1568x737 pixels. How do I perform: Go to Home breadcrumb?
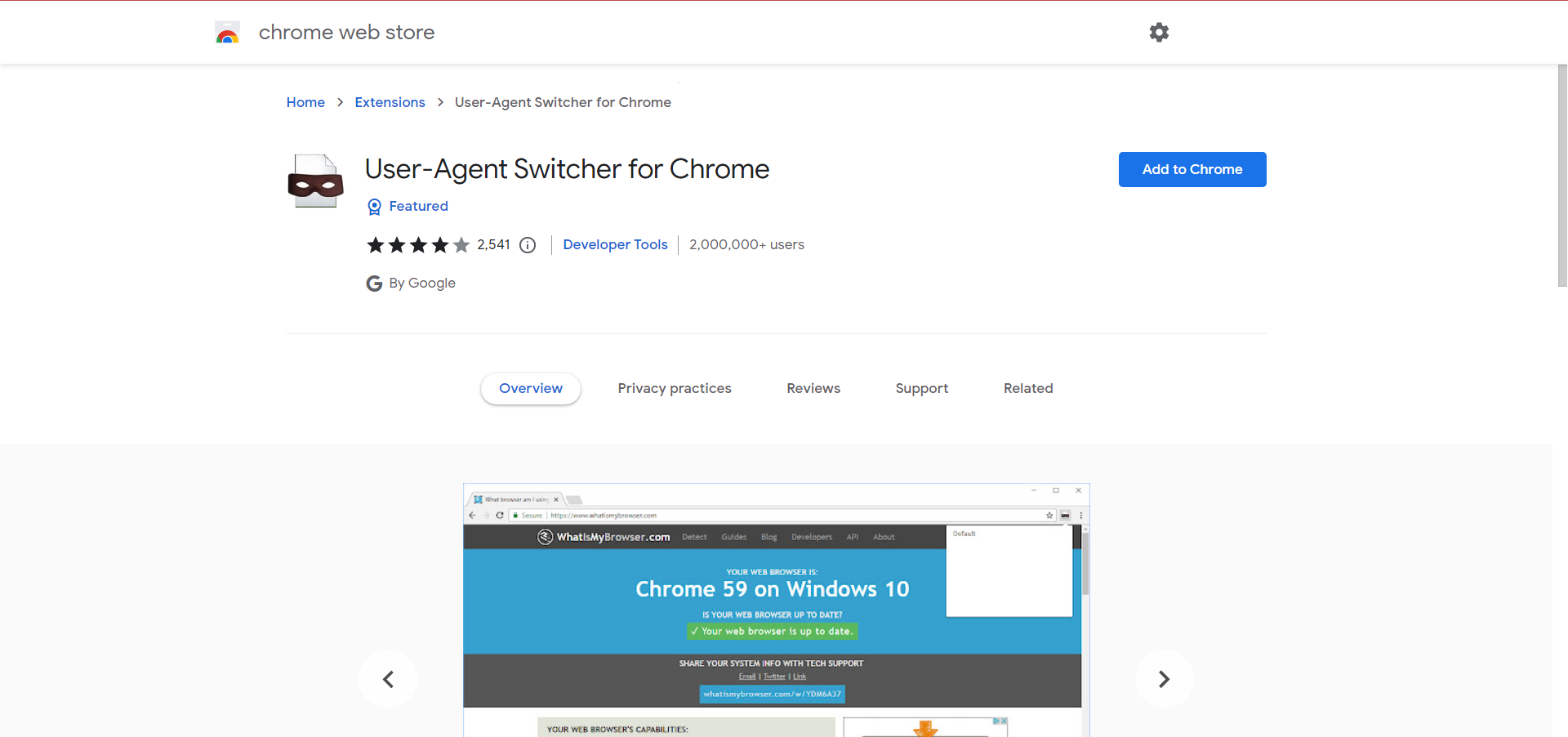click(x=305, y=102)
